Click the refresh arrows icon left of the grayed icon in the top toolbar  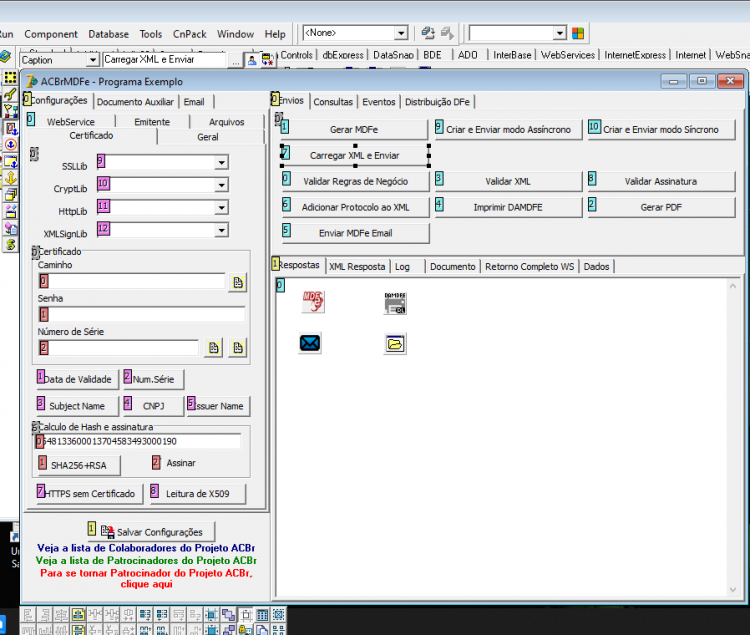click(428, 33)
